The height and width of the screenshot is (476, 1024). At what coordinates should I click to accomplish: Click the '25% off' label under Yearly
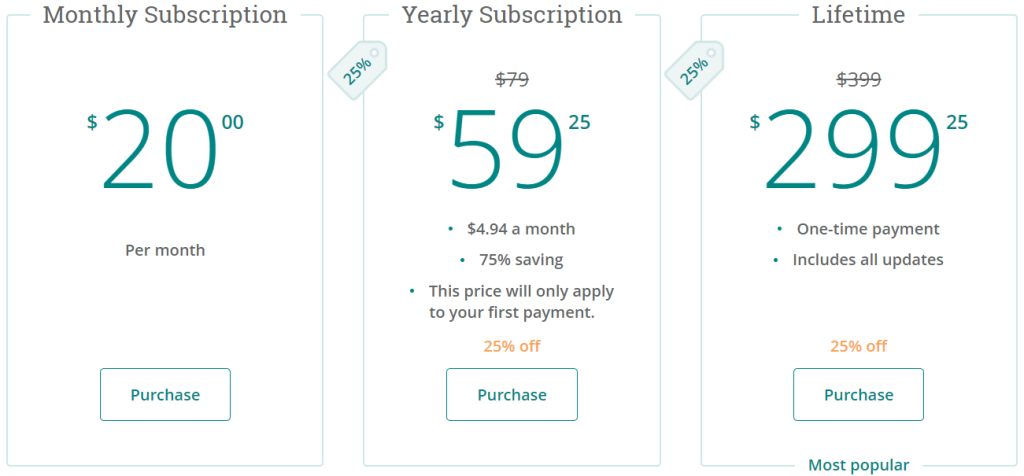(x=512, y=346)
